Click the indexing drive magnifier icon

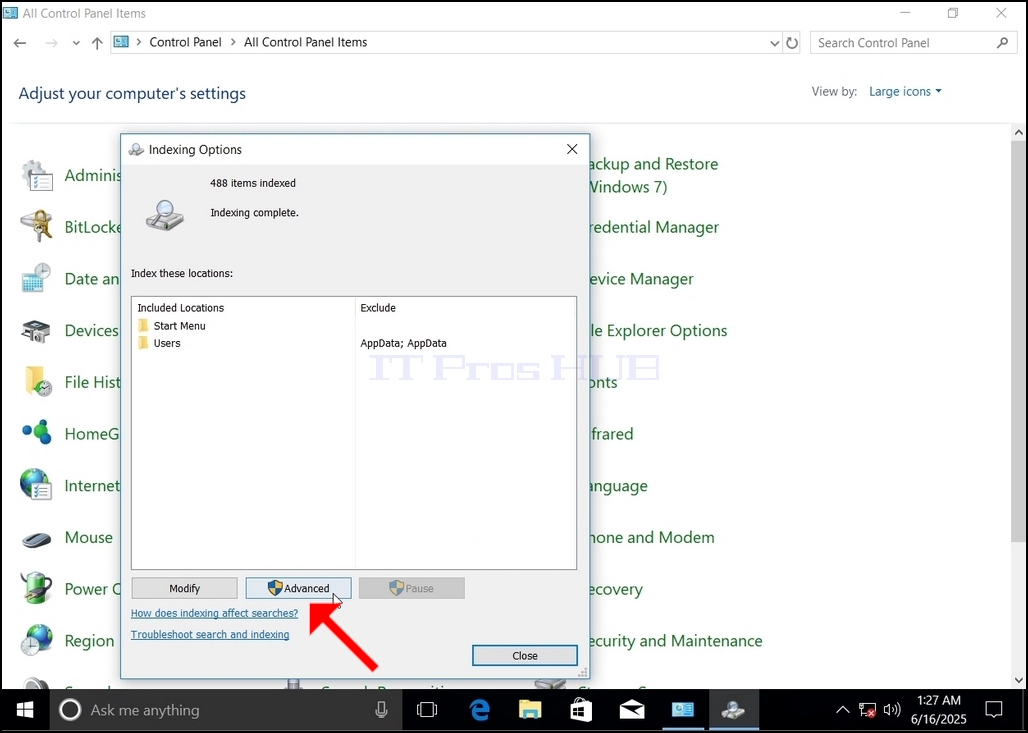tap(165, 215)
